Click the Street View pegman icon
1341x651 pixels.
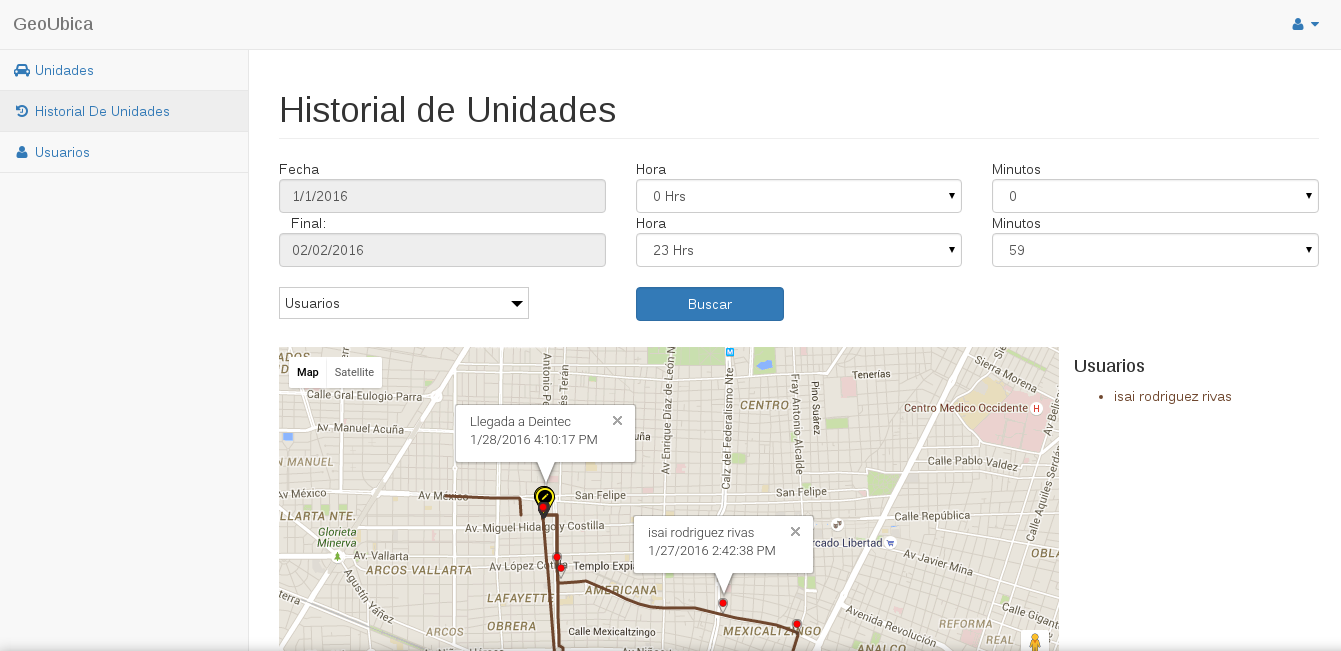[x=1034, y=642]
